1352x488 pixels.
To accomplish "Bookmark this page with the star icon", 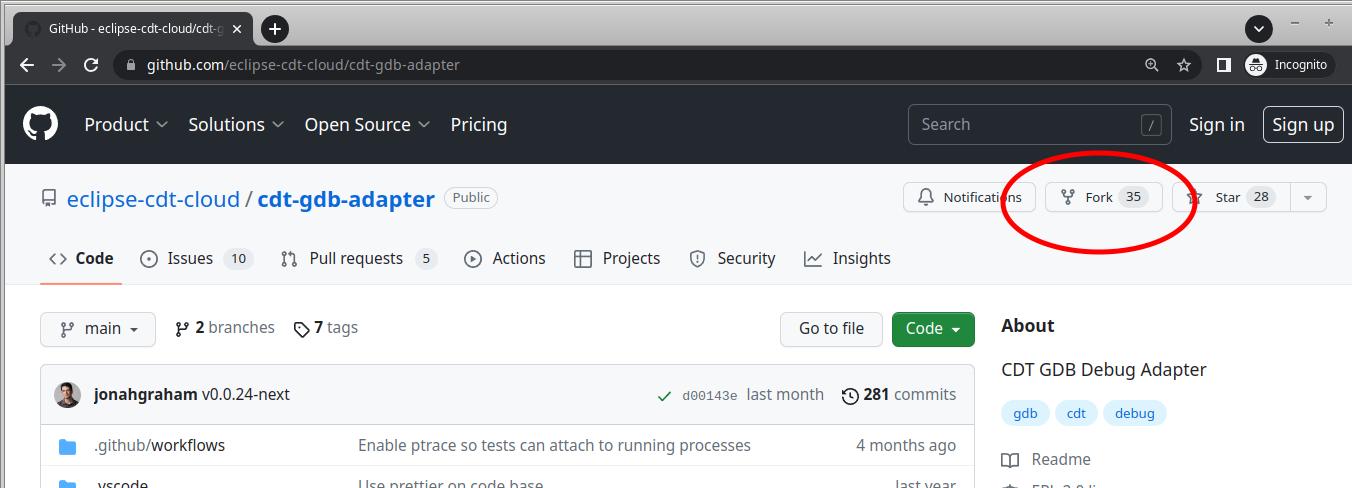I will coord(1184,65).
